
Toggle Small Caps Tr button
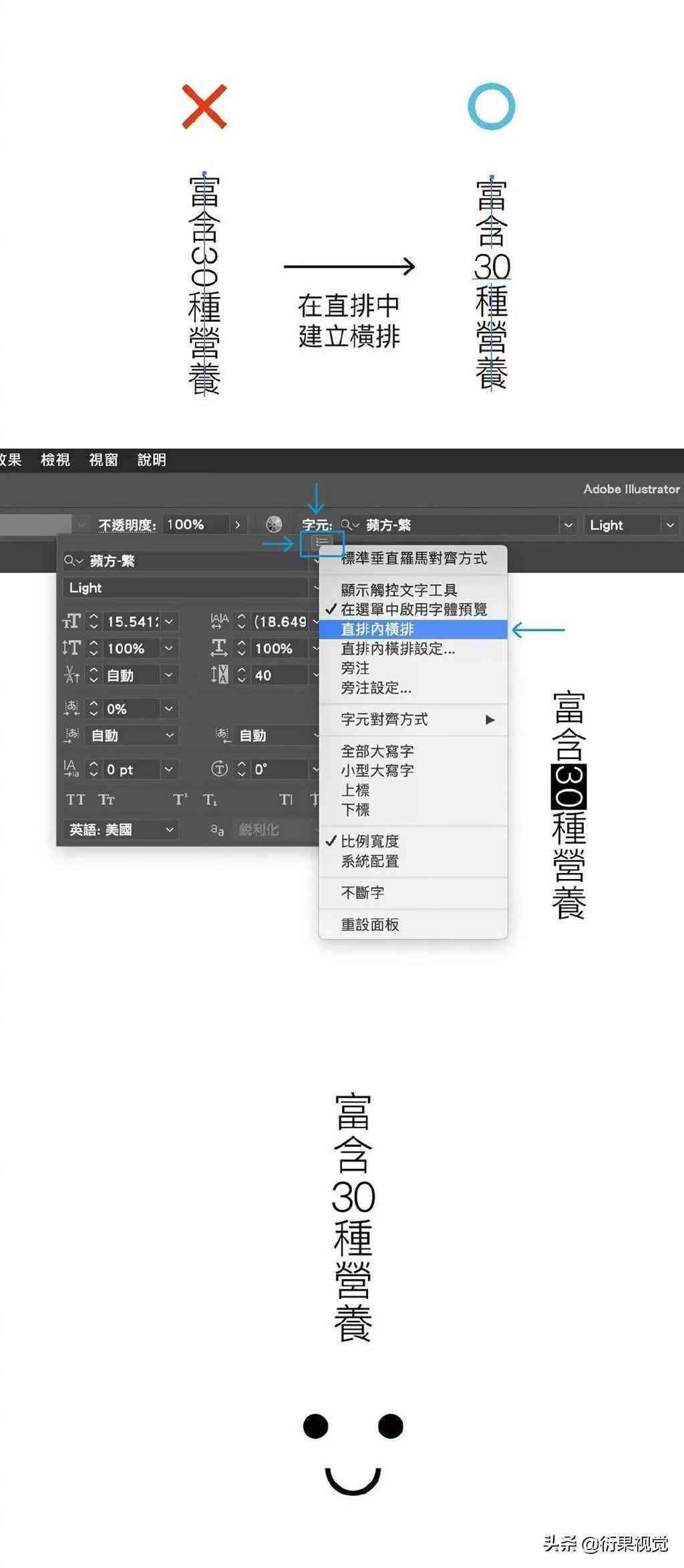click(107, 800)
